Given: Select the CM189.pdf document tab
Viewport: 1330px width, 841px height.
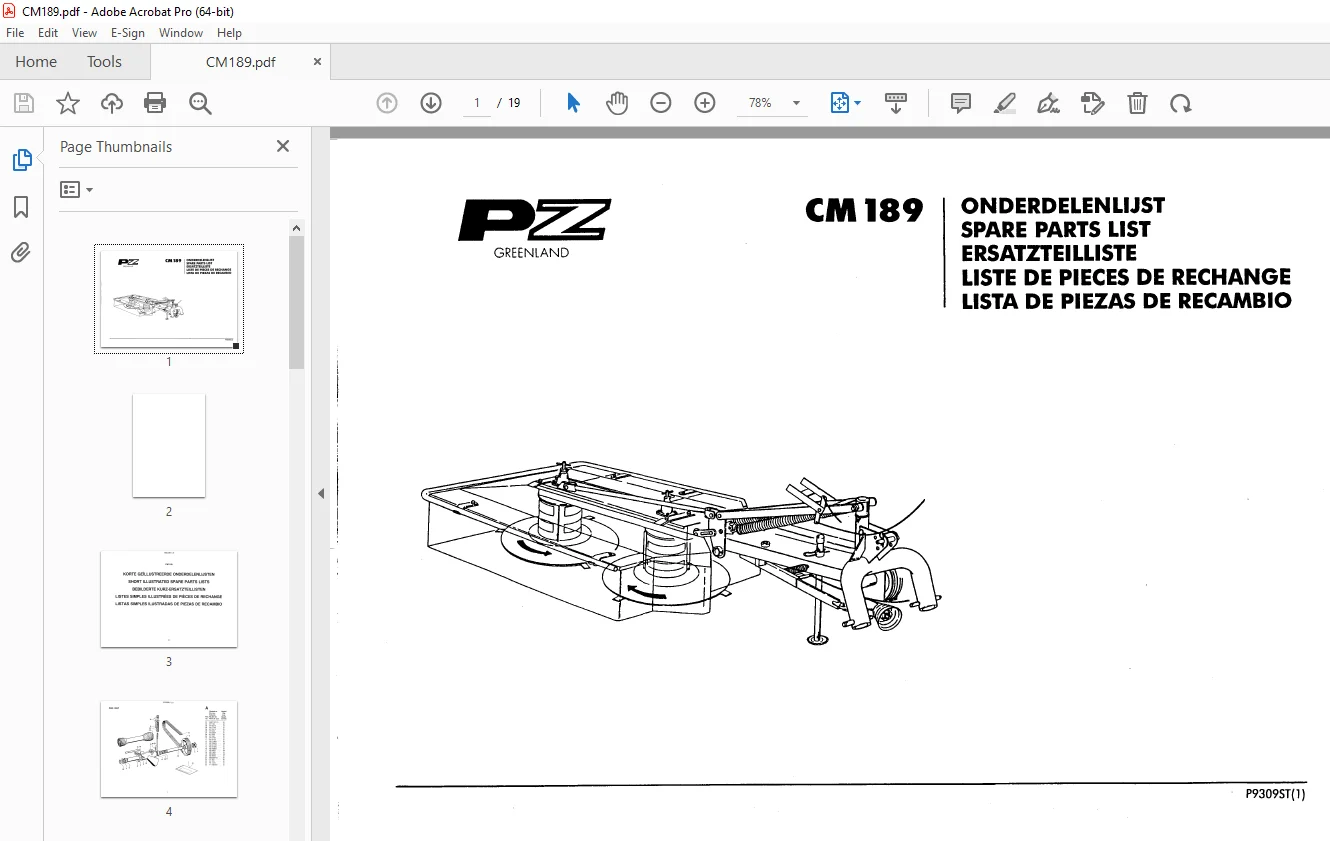Looking at the screenshot, I should click(241, 62).
